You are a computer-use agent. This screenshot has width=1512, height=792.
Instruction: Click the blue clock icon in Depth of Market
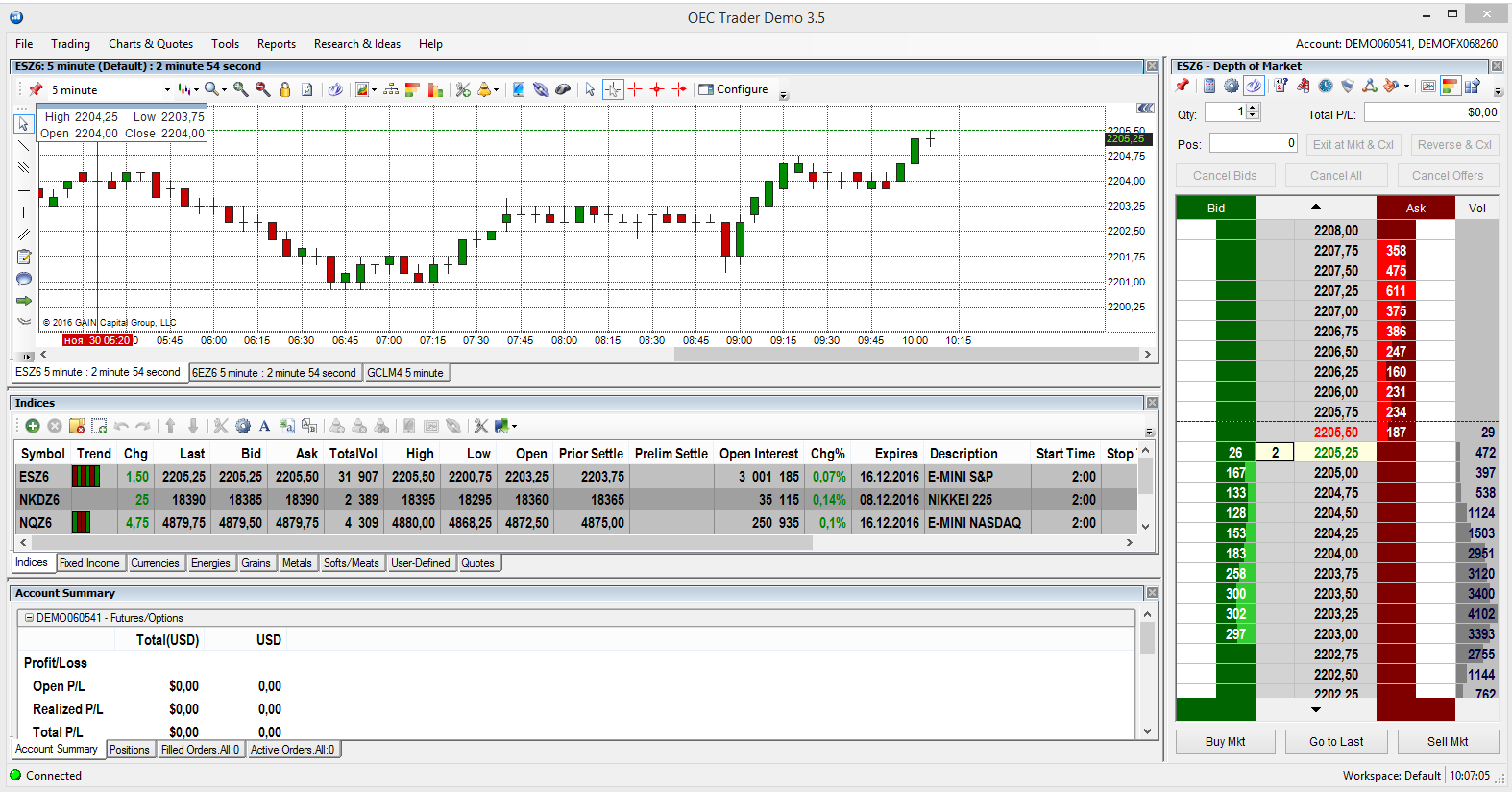point(1326,86)
